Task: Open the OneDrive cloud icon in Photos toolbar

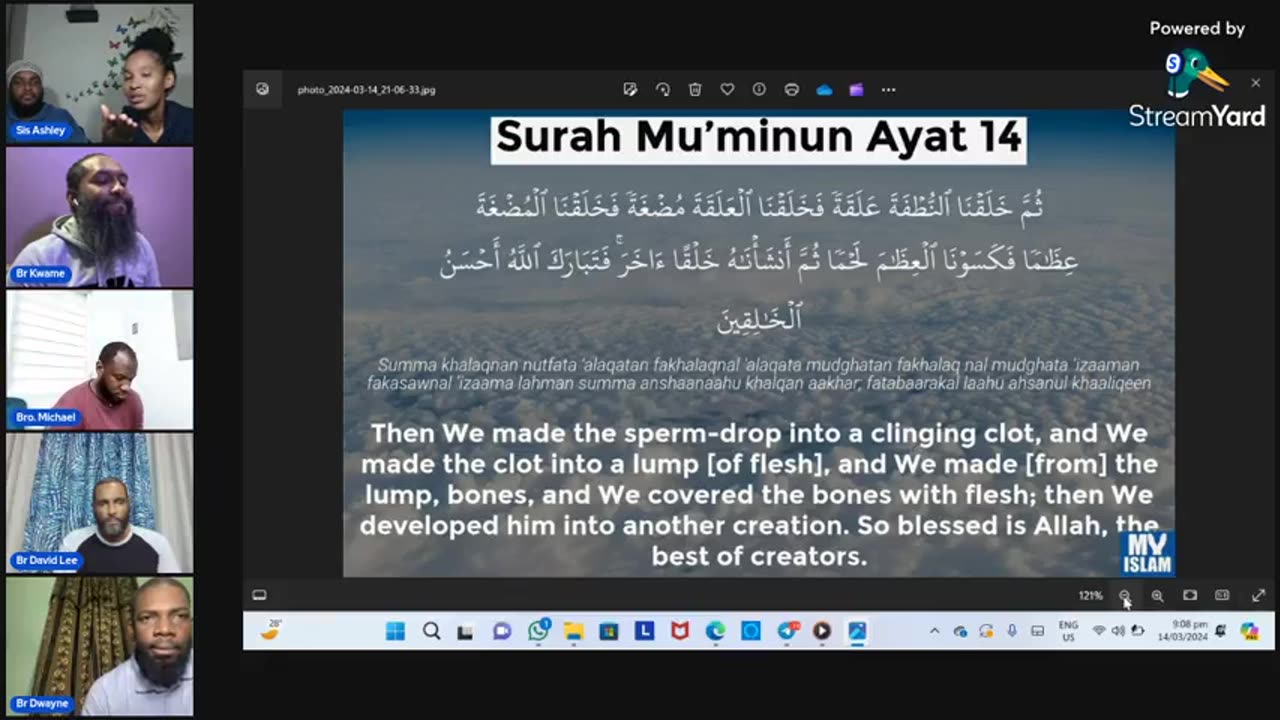Action: [824, 89]
